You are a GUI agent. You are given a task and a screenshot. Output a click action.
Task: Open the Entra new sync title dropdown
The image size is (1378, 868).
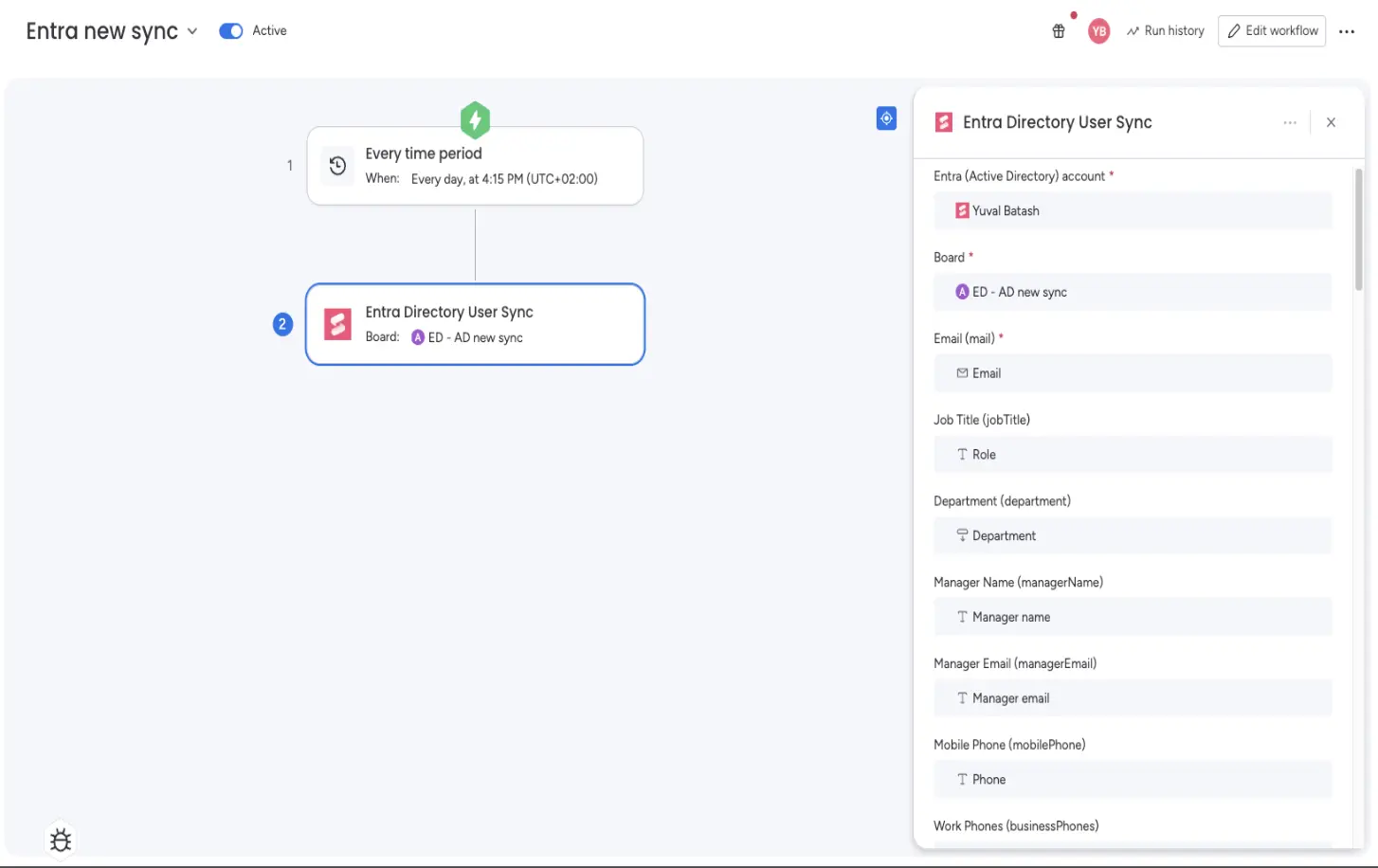pos(192,31)
